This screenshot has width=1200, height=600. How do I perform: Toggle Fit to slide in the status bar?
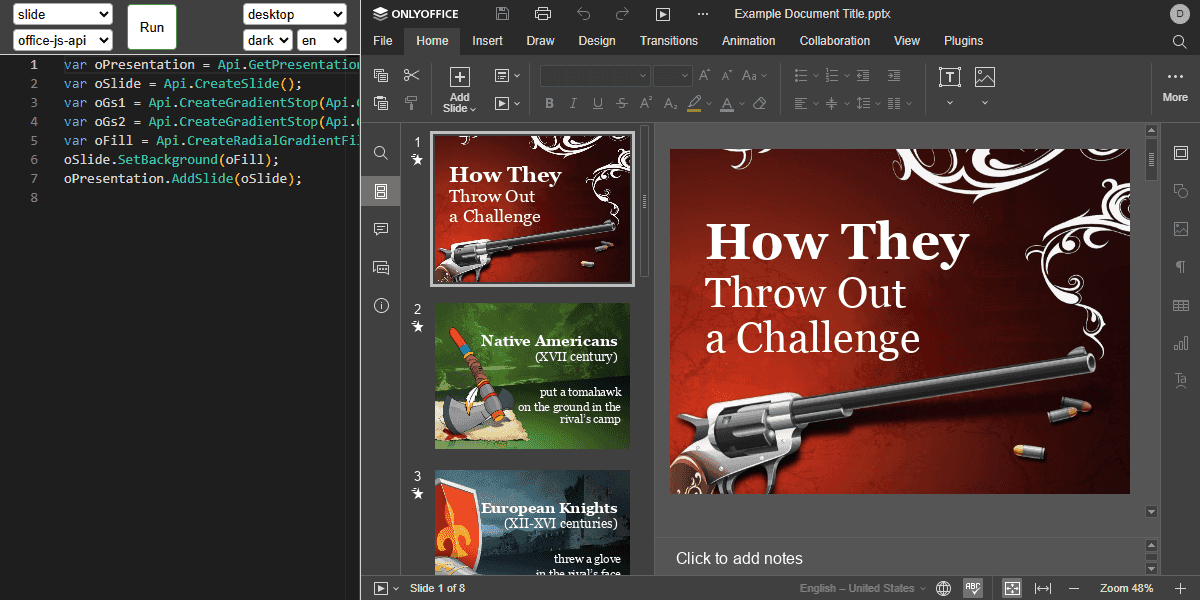pyautogui.click(x=1012, y=588)
